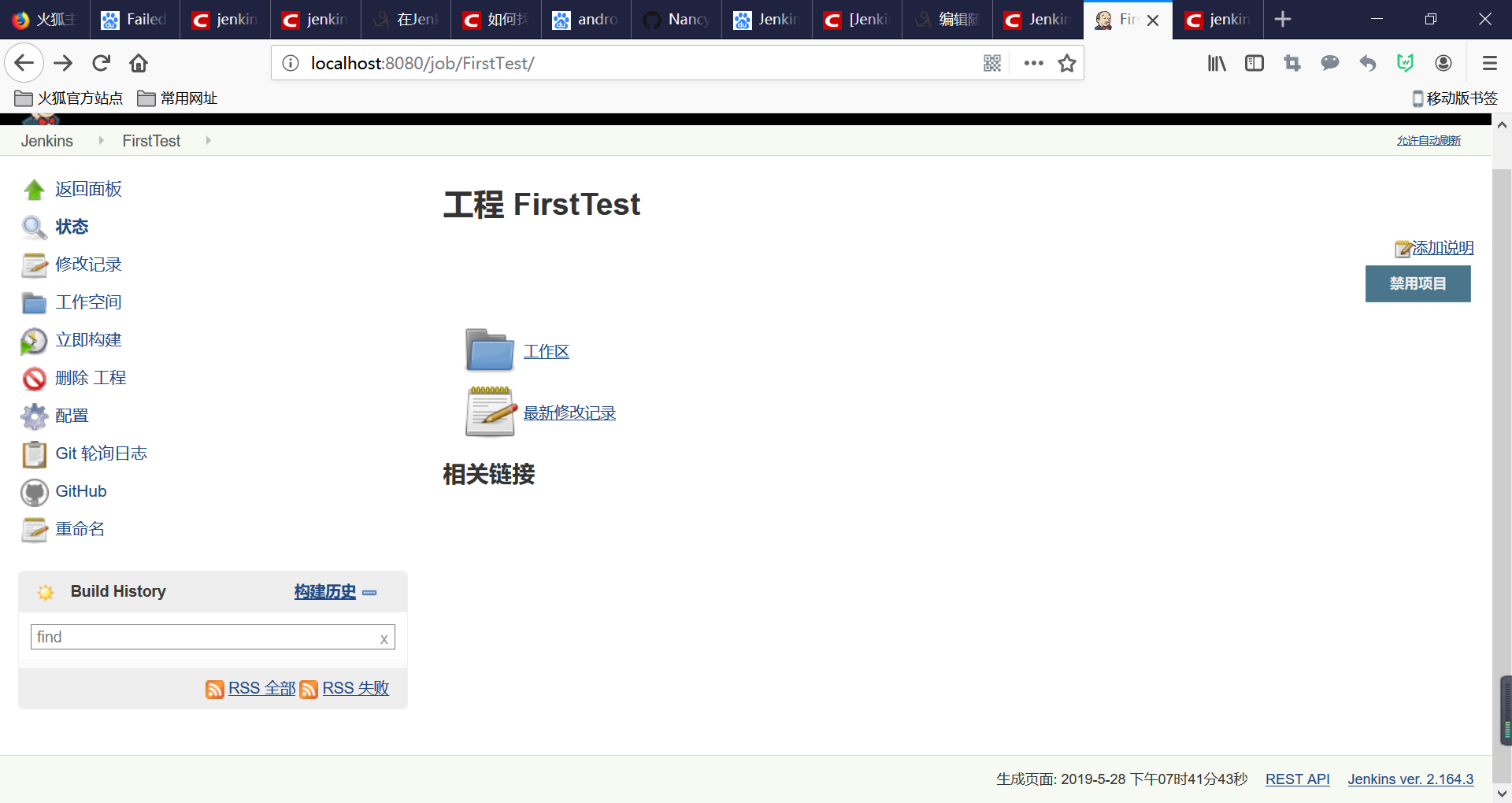Collapse the Build History panel with minus icon
Screen dimensions: 1512x803
tap(369, 593)
